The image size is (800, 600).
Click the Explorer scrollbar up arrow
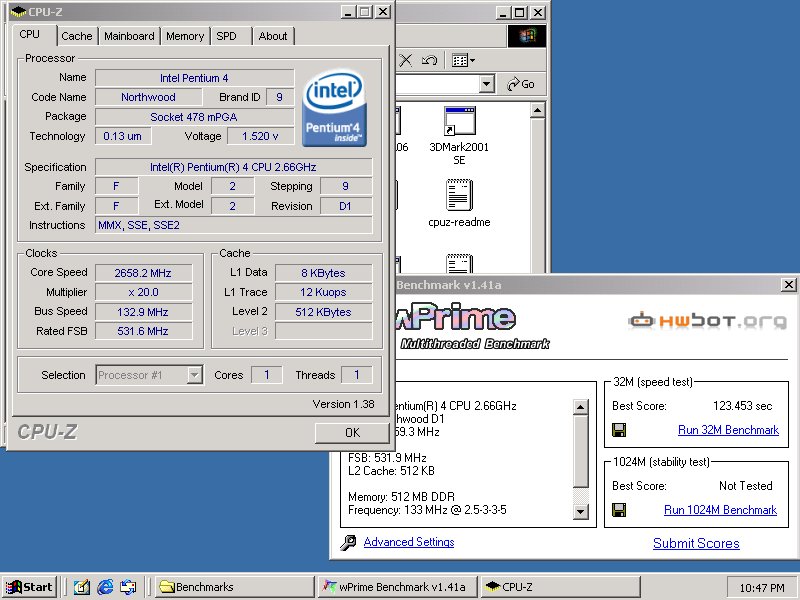pos(537,110)
